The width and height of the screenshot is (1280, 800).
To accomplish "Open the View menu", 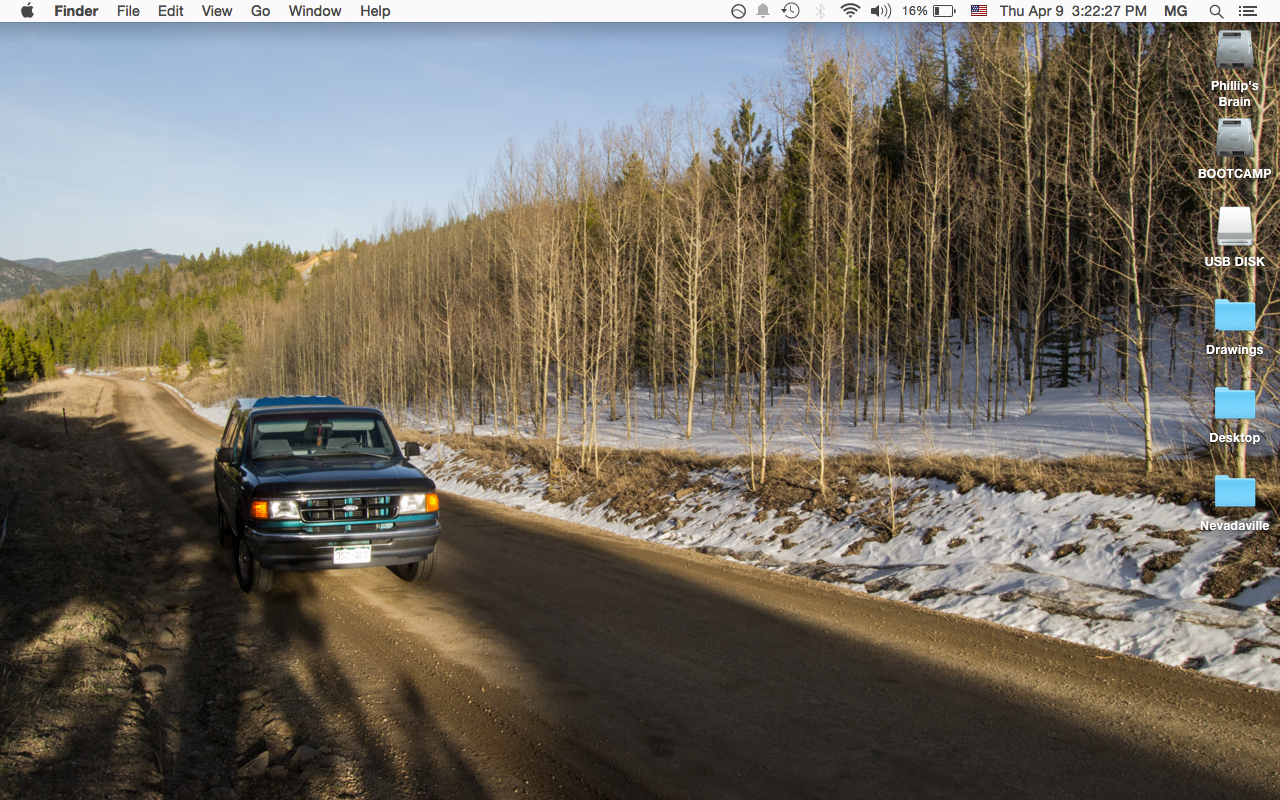I will (x=217, y=11).
